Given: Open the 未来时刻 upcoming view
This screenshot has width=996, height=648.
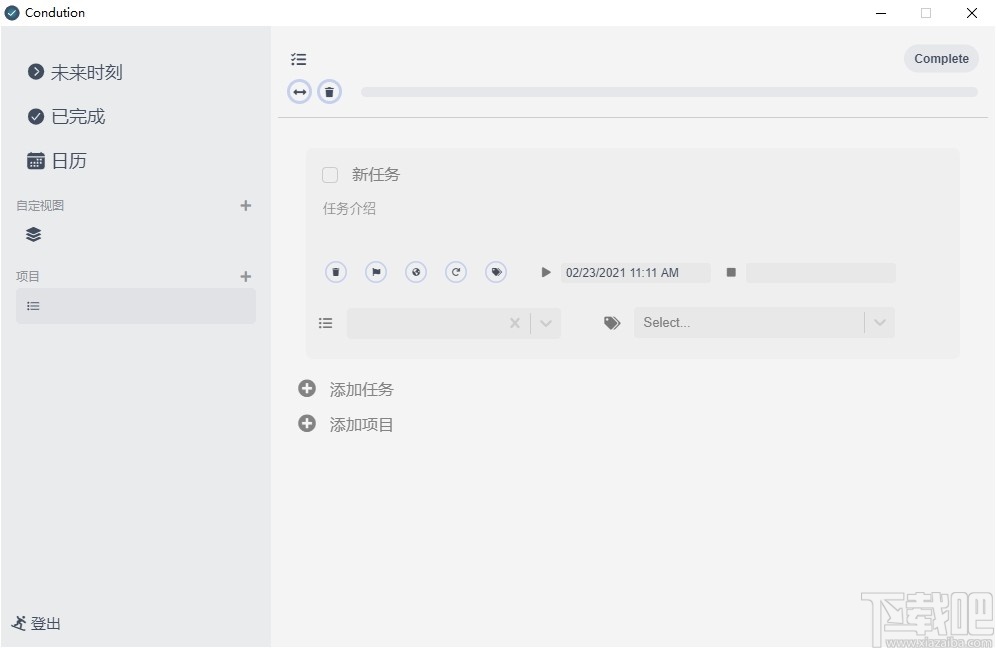Looking at the screenshot, I should coord(75,72).
